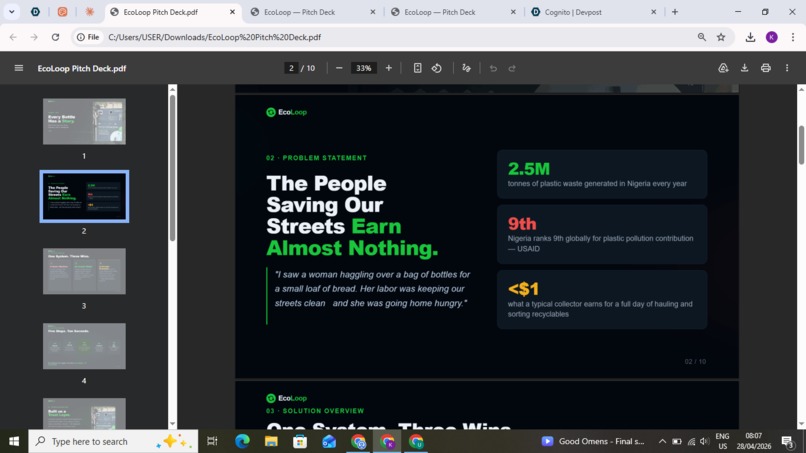Select the draw annotation tool
The height and width of the screenshot is (453, 806).
(466, 68)
